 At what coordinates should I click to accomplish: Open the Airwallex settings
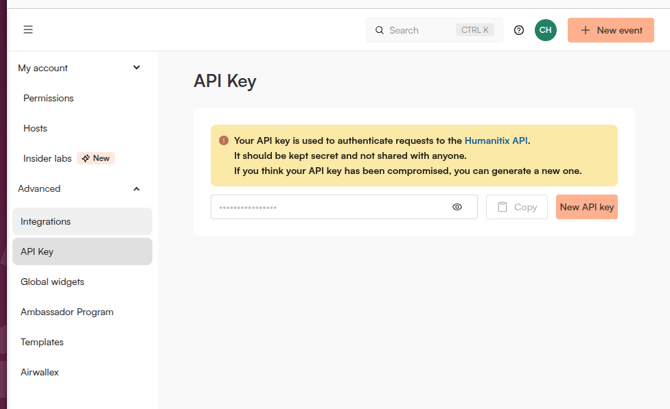(x=39, y=372)
